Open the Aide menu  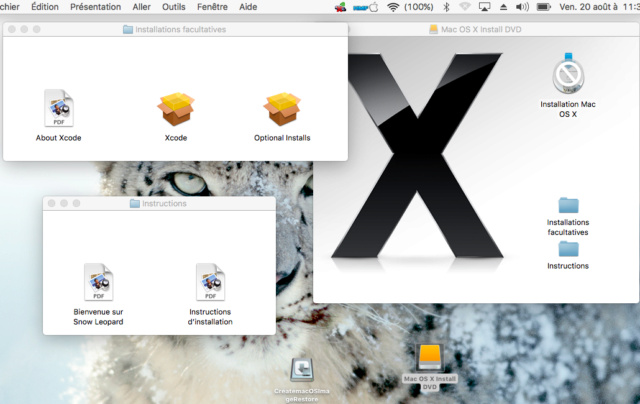point(248,7)
